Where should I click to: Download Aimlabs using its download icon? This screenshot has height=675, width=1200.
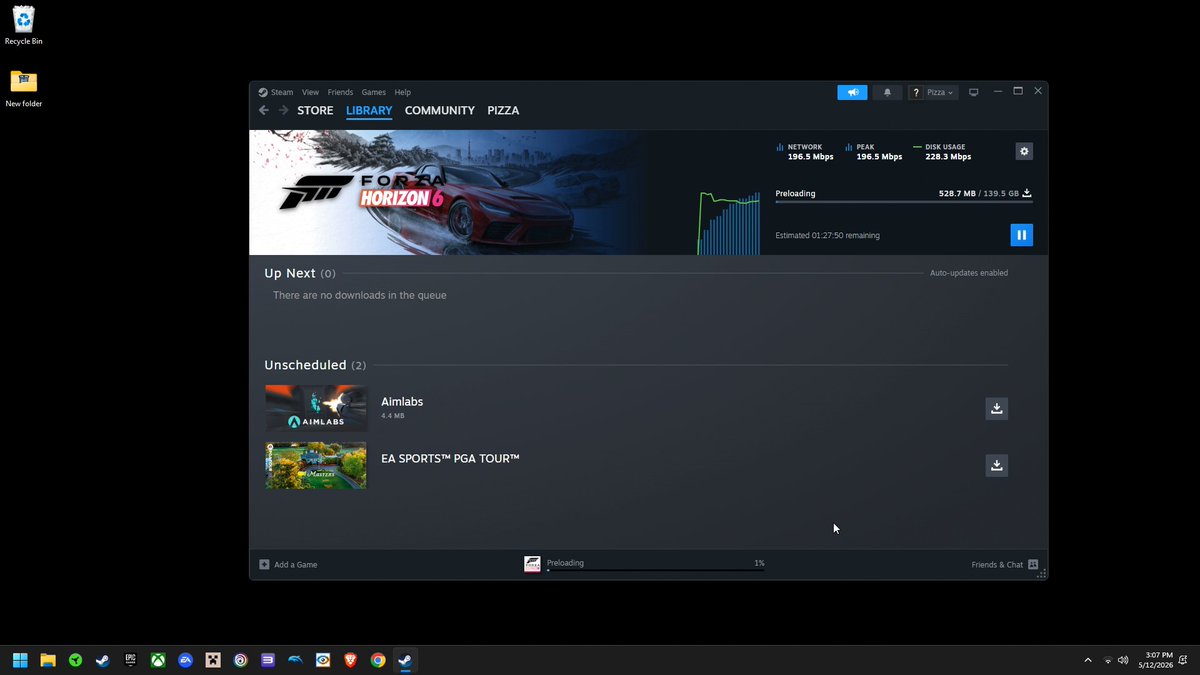[x=996, y=408]
